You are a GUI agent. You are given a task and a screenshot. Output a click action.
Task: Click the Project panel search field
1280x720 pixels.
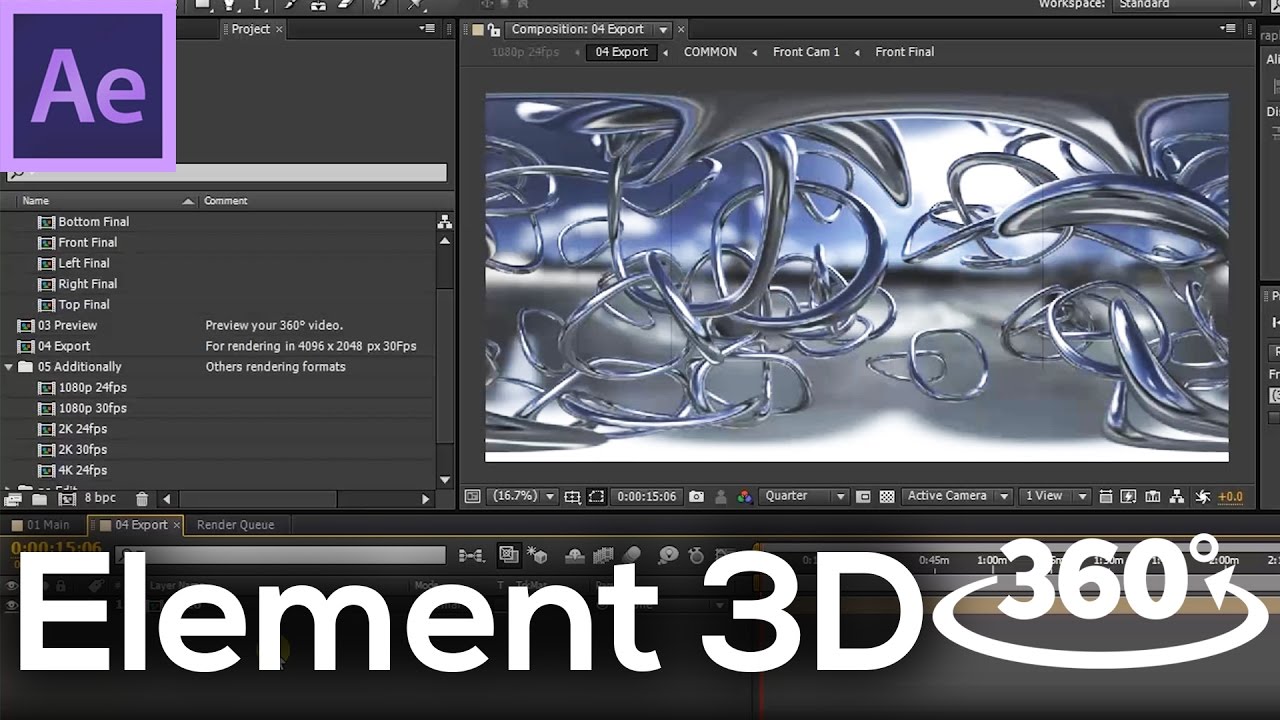coord(226,173)
